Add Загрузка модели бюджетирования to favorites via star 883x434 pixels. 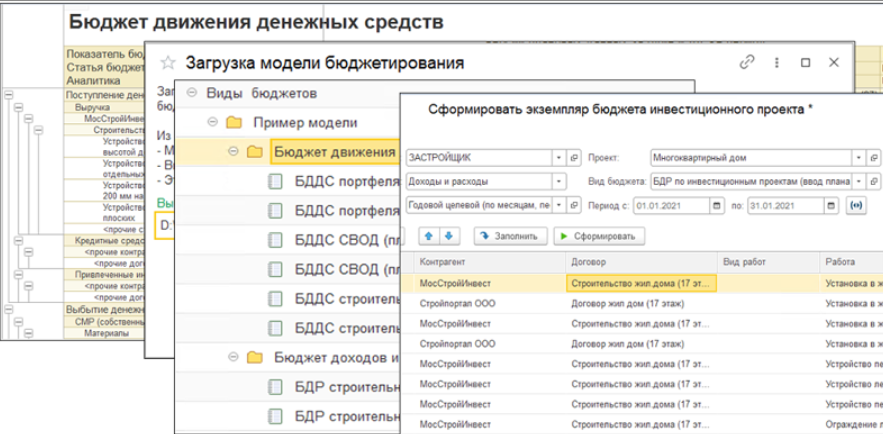(x=168, y=62)
